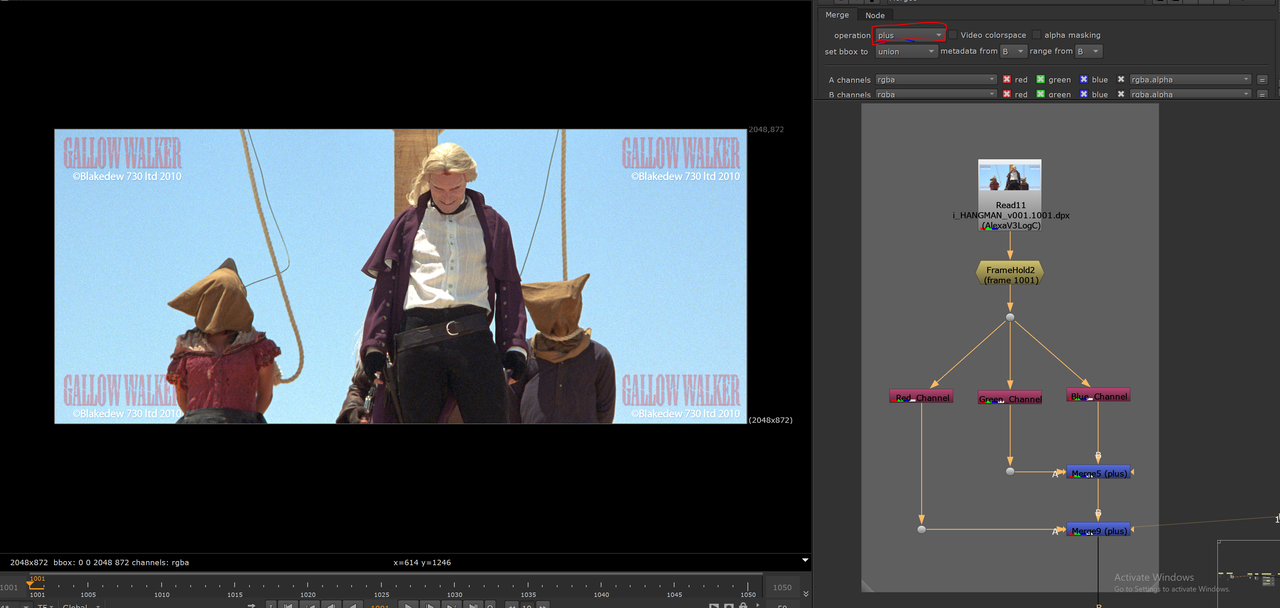Open the range from B dropdown
This screenshot has width=1280, height=608.
(x=1089, y=51)
